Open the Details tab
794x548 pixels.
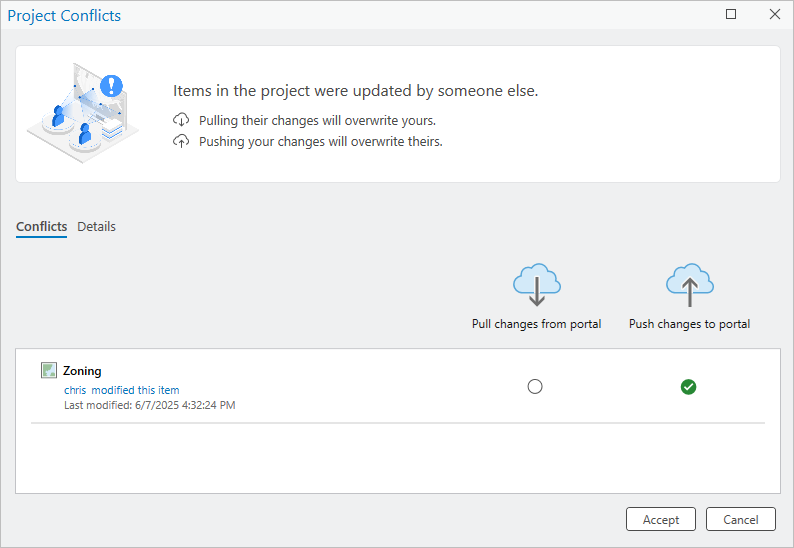pos(97,227)
